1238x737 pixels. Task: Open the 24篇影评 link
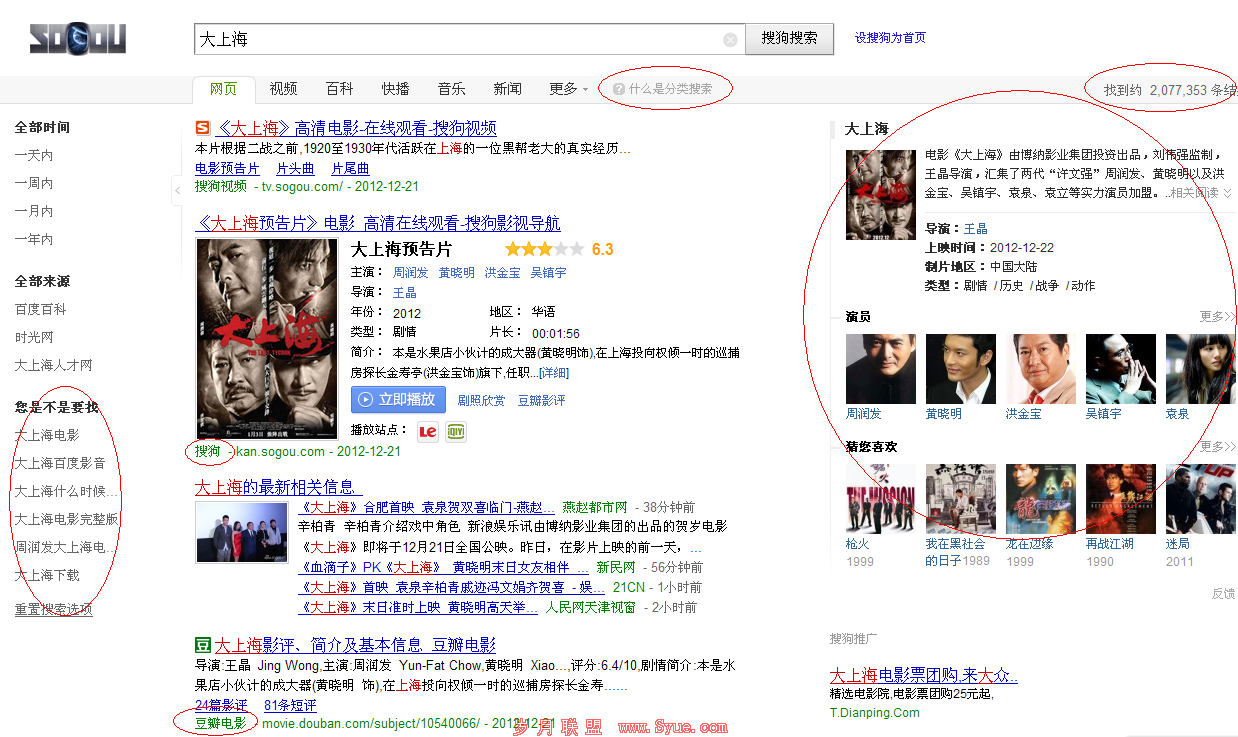click(x=221, y=705)
